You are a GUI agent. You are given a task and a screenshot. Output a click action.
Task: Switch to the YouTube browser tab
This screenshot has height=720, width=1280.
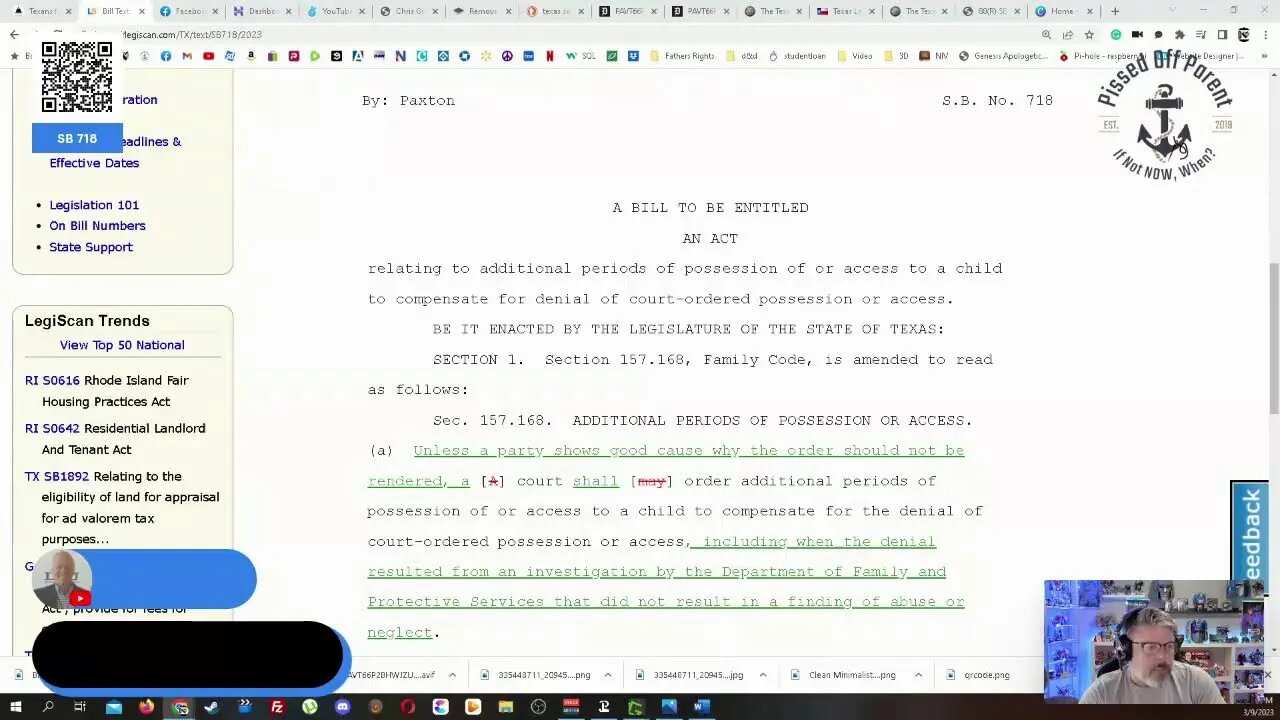click(x=336, y=11)
